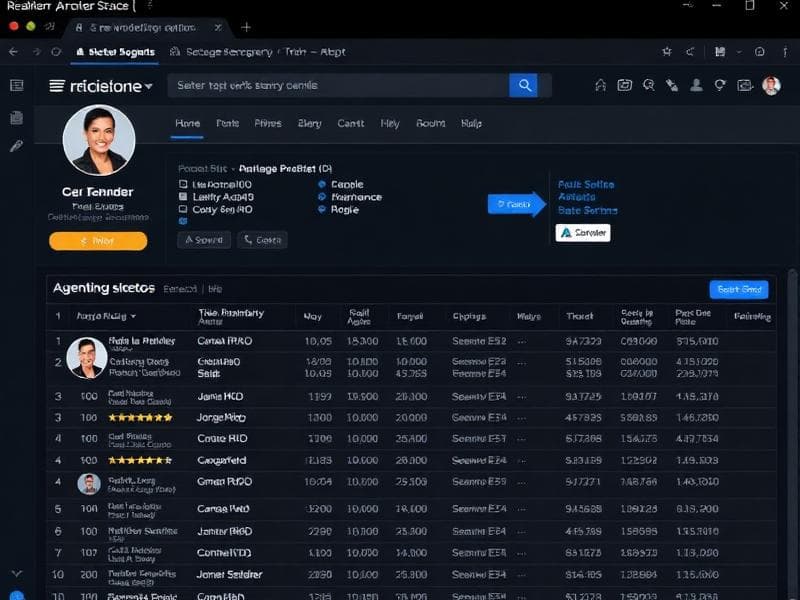Image resolution: width=800 pixels, height=600 pixels.
Task: Click the magnifier chat icon in header
Action: click(648, 85)
